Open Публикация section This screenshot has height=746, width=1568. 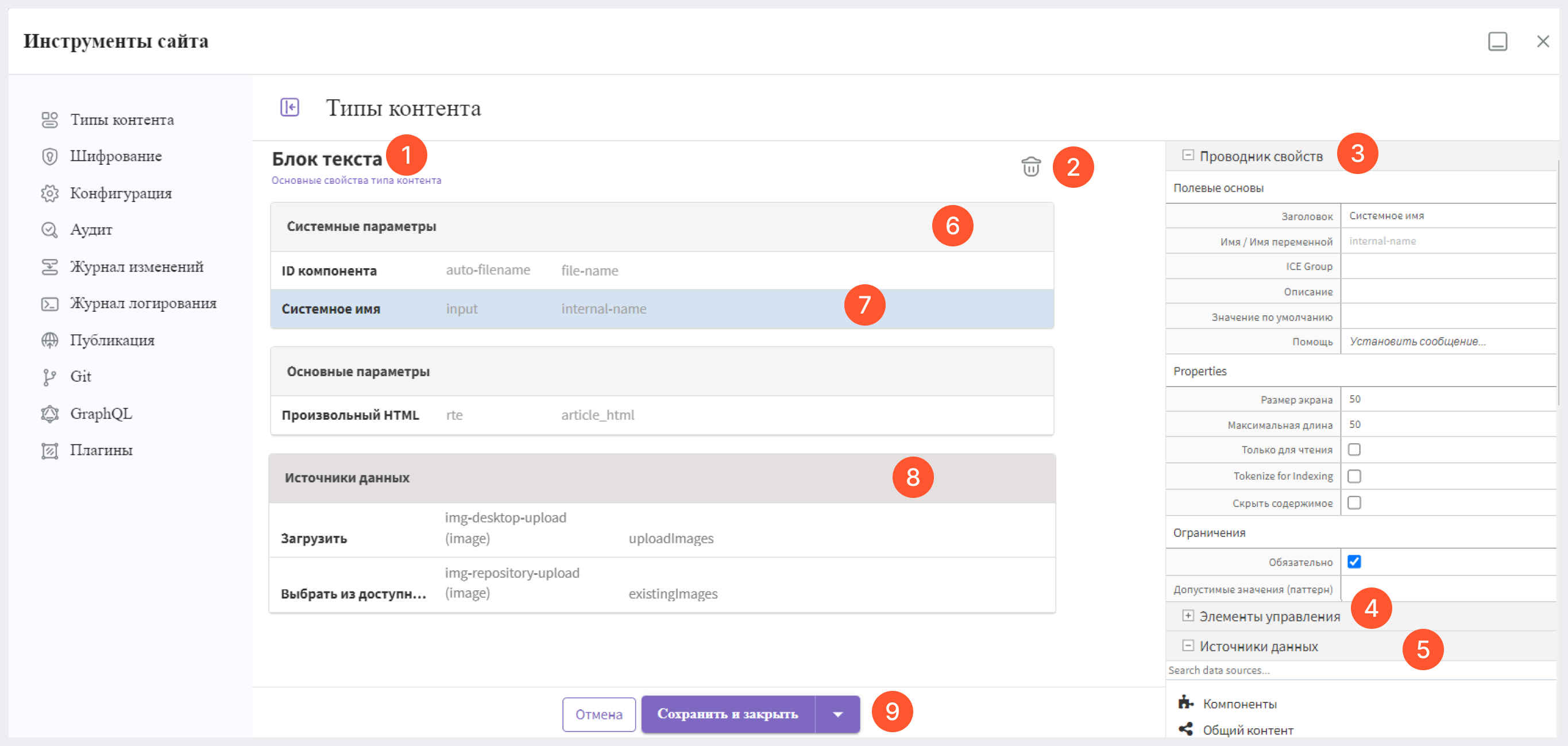pyautogui.click(x=112, y=340)
